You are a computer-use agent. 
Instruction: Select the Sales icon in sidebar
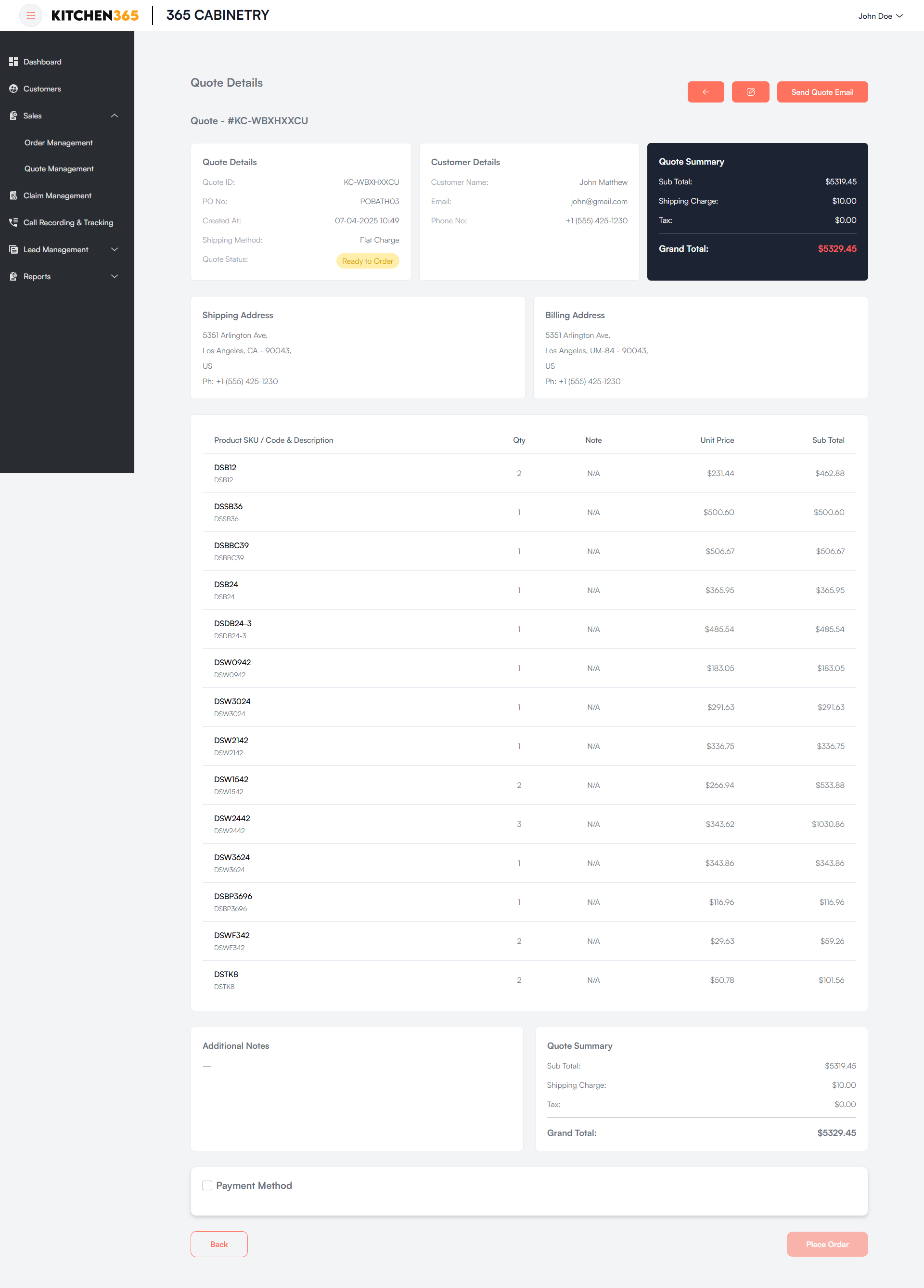coord(13,116)
